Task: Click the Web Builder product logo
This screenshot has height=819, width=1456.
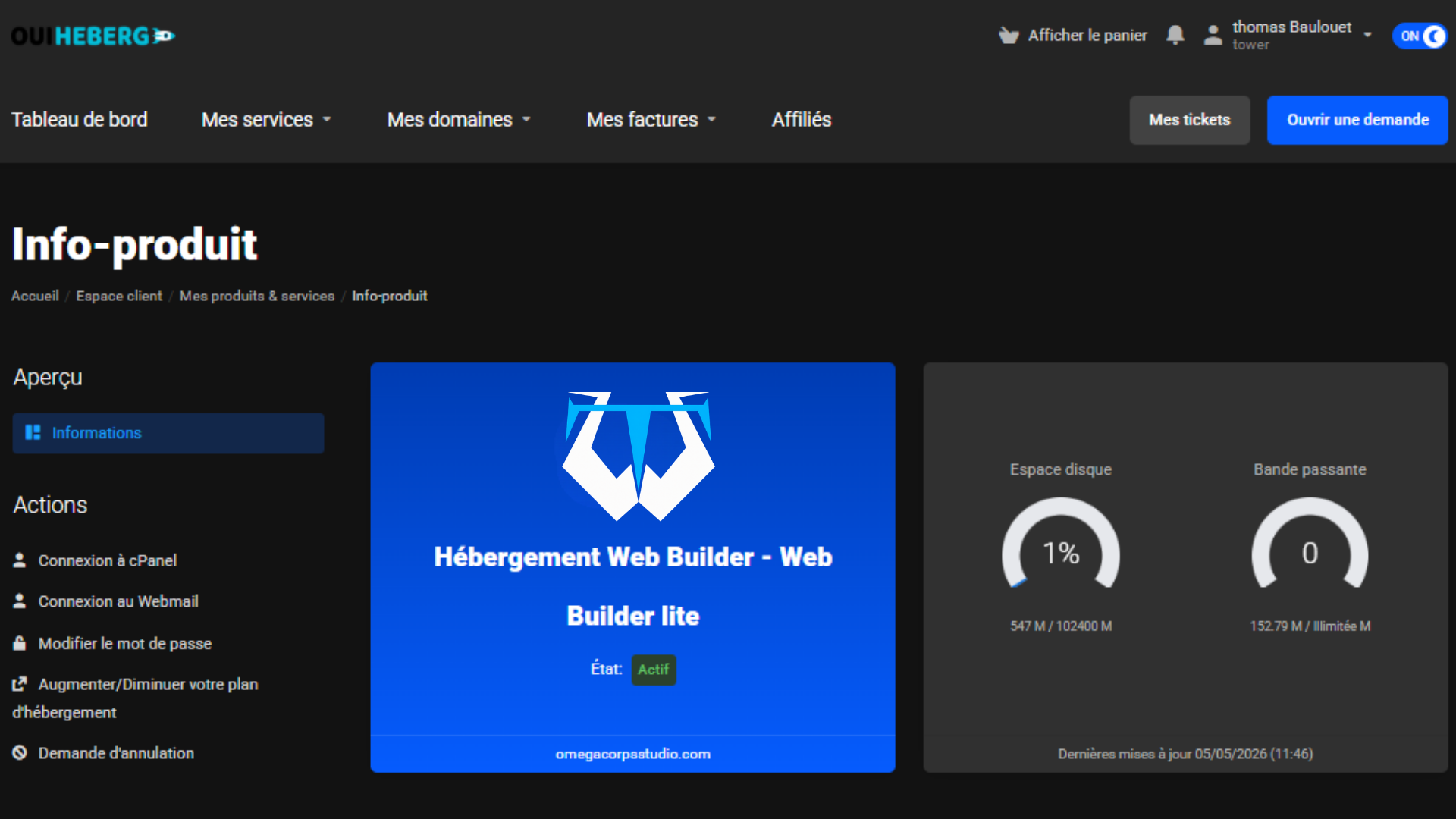Action: click(x=639, y=456)
